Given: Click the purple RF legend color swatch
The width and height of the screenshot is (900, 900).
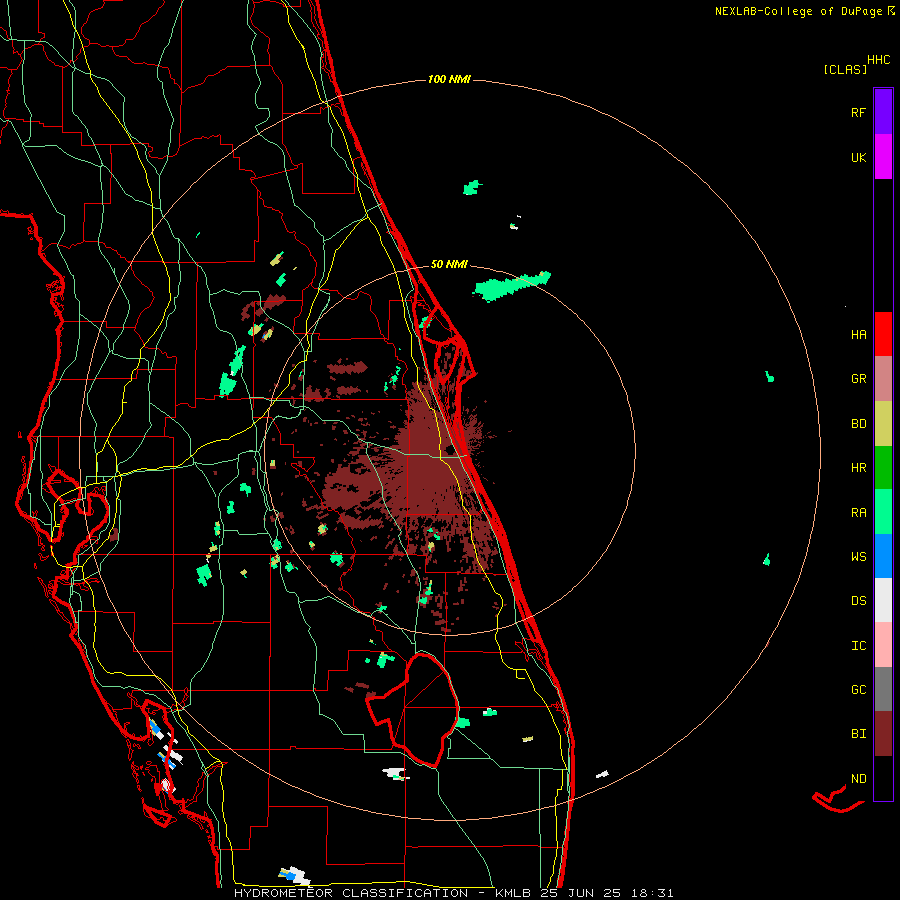Looking at the screenshot, I should point(883,112).
